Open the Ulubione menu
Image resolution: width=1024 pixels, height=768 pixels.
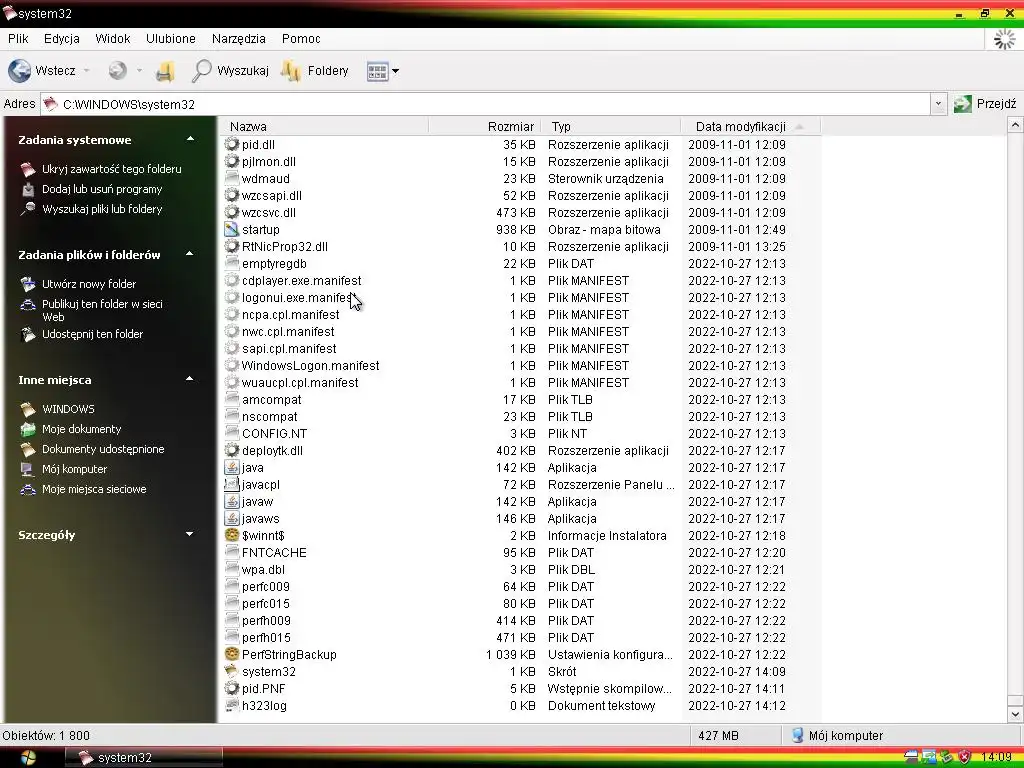pyautogui.click(x=171, y=39)
